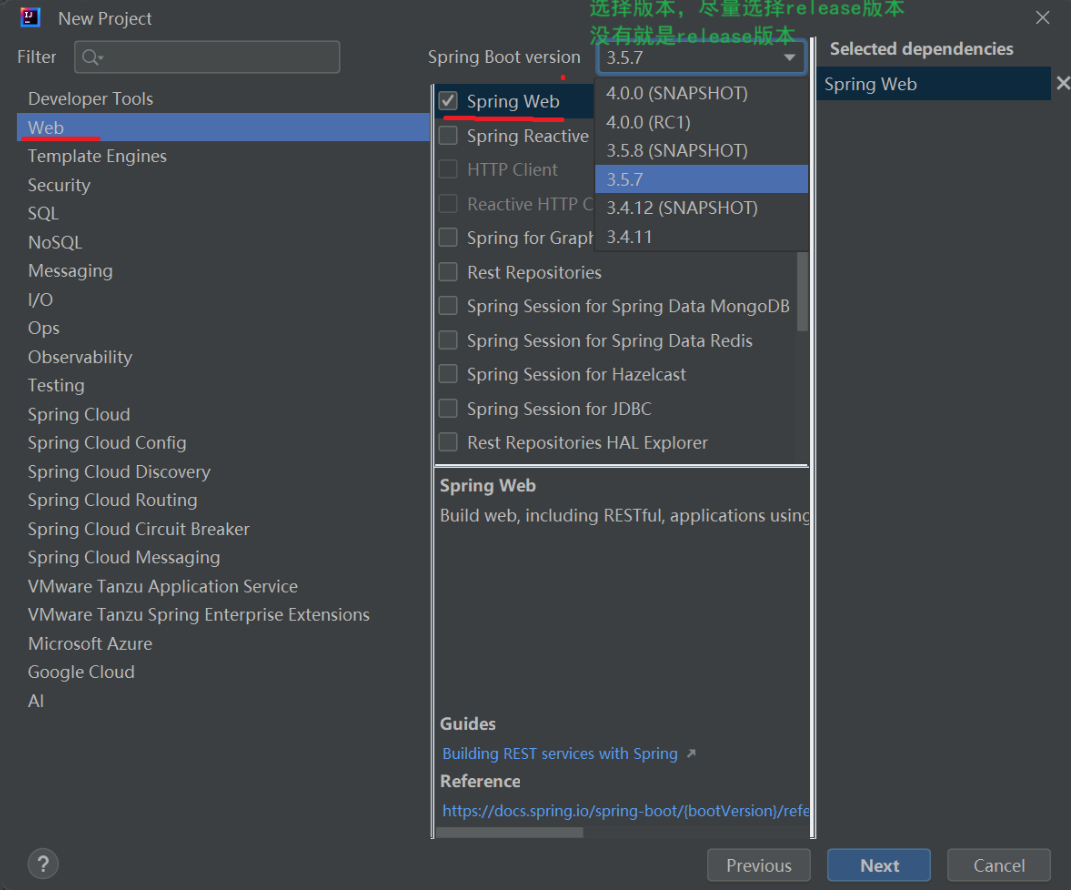Focus the Filter search field
The width and height of the screenshot is (1071, 890).
pos(207,57)
